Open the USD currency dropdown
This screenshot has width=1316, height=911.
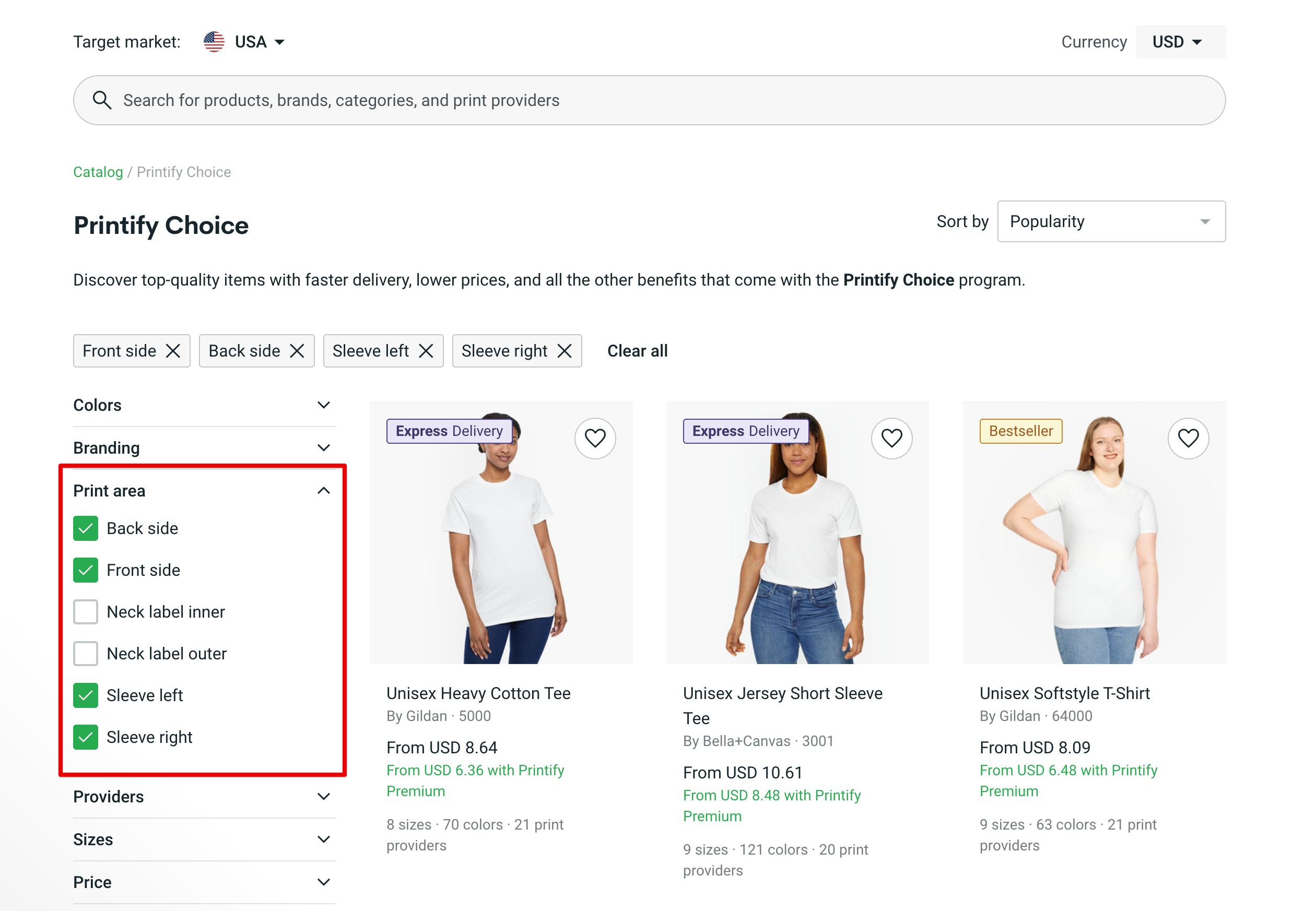(1180, 42)
